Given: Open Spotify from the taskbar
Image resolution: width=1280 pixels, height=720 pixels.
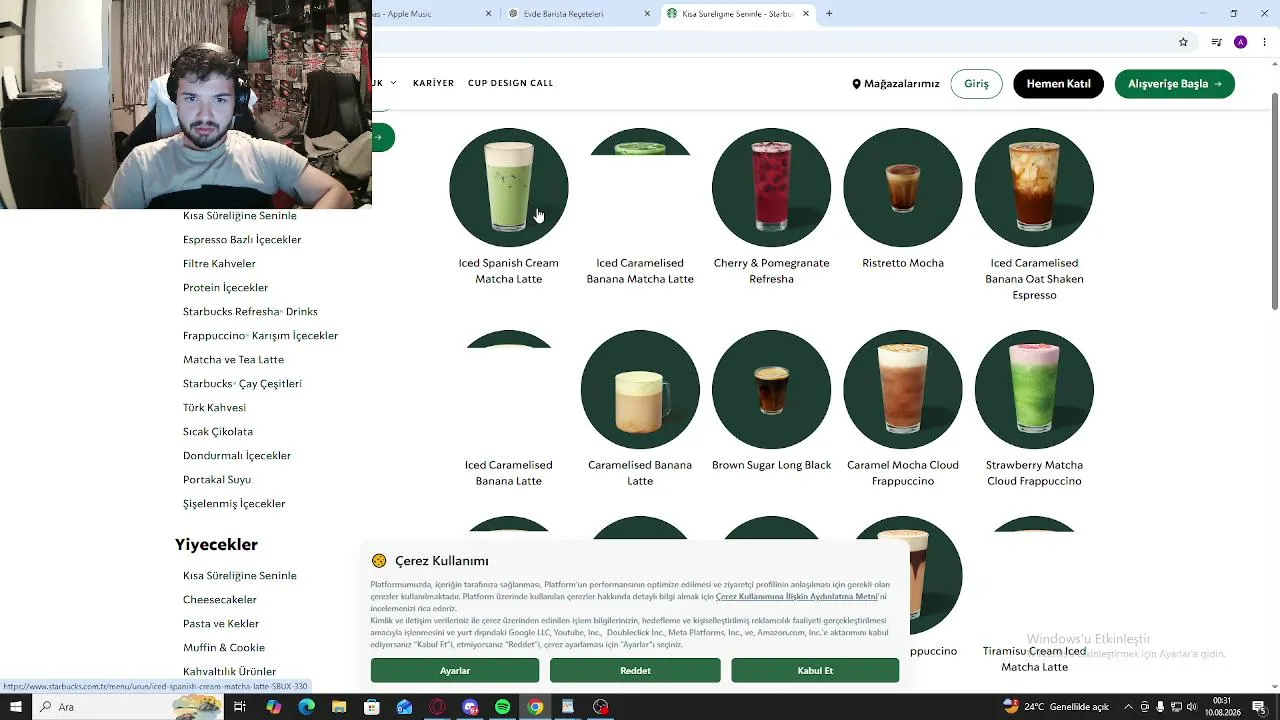Looking at the screenshot, I should [502, 707].
